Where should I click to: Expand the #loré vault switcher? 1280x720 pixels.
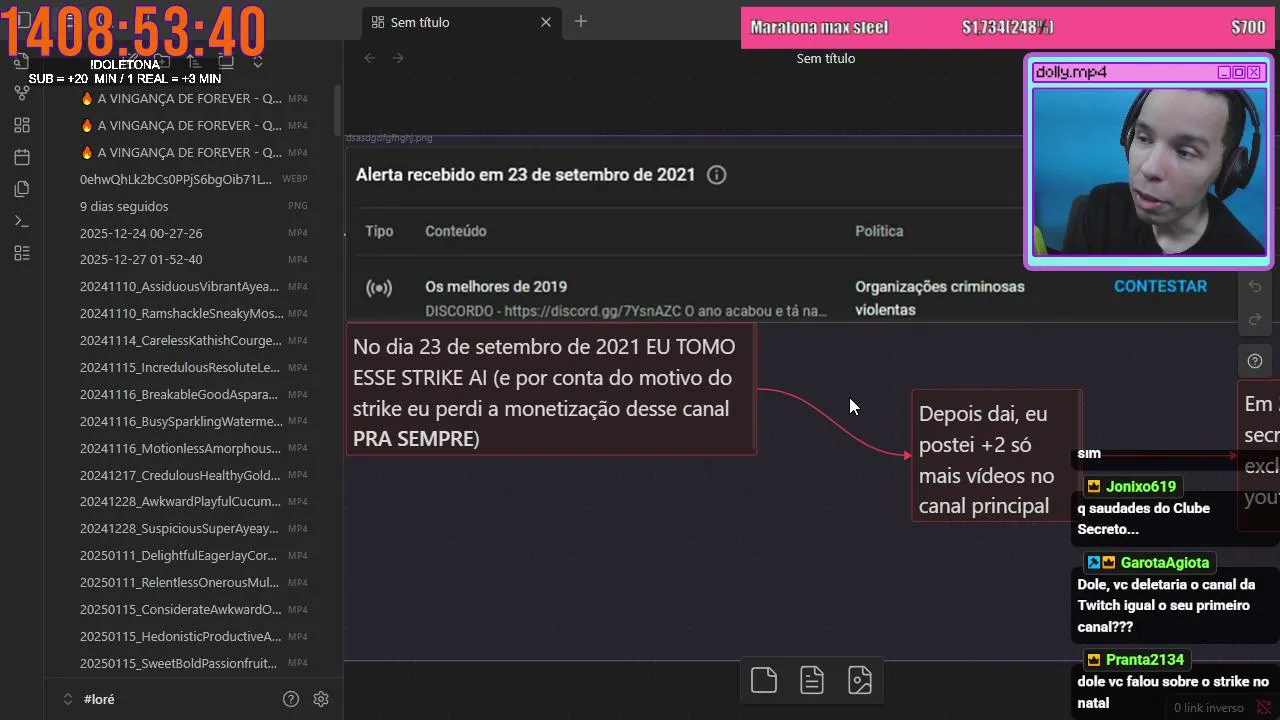click(90, 699)
